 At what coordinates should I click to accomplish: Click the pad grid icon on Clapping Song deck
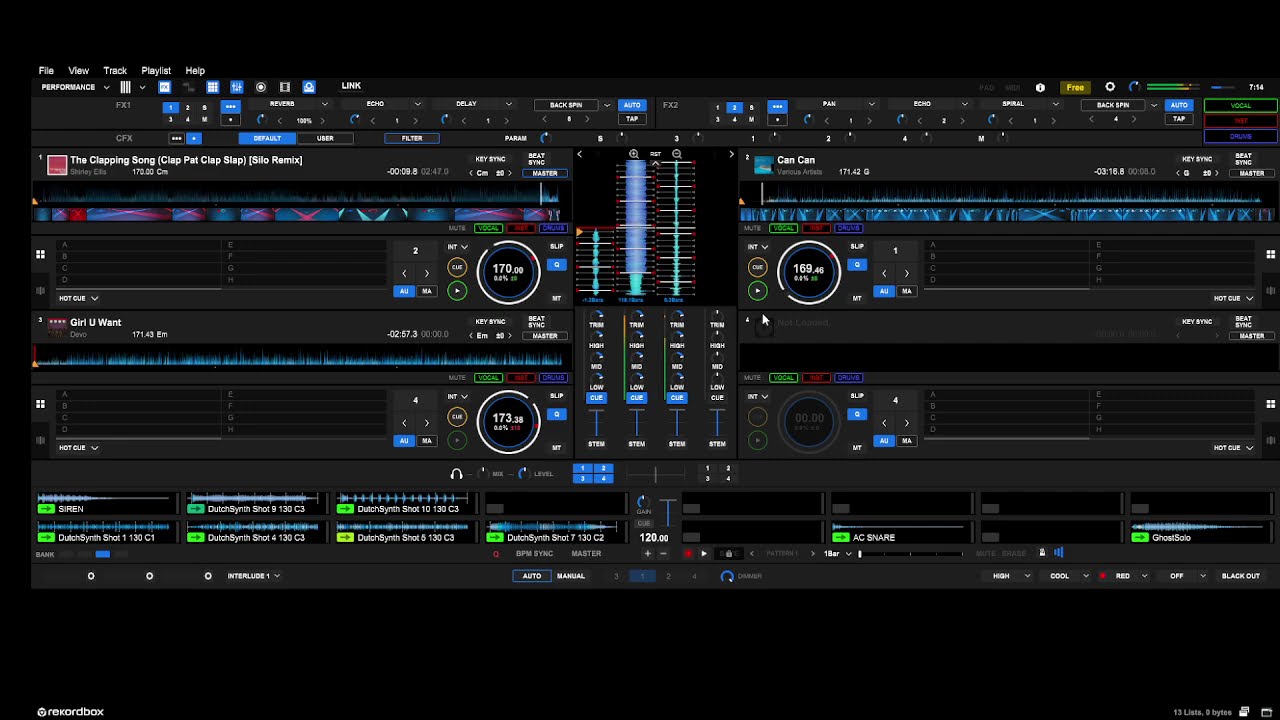[x=41, y=254]
